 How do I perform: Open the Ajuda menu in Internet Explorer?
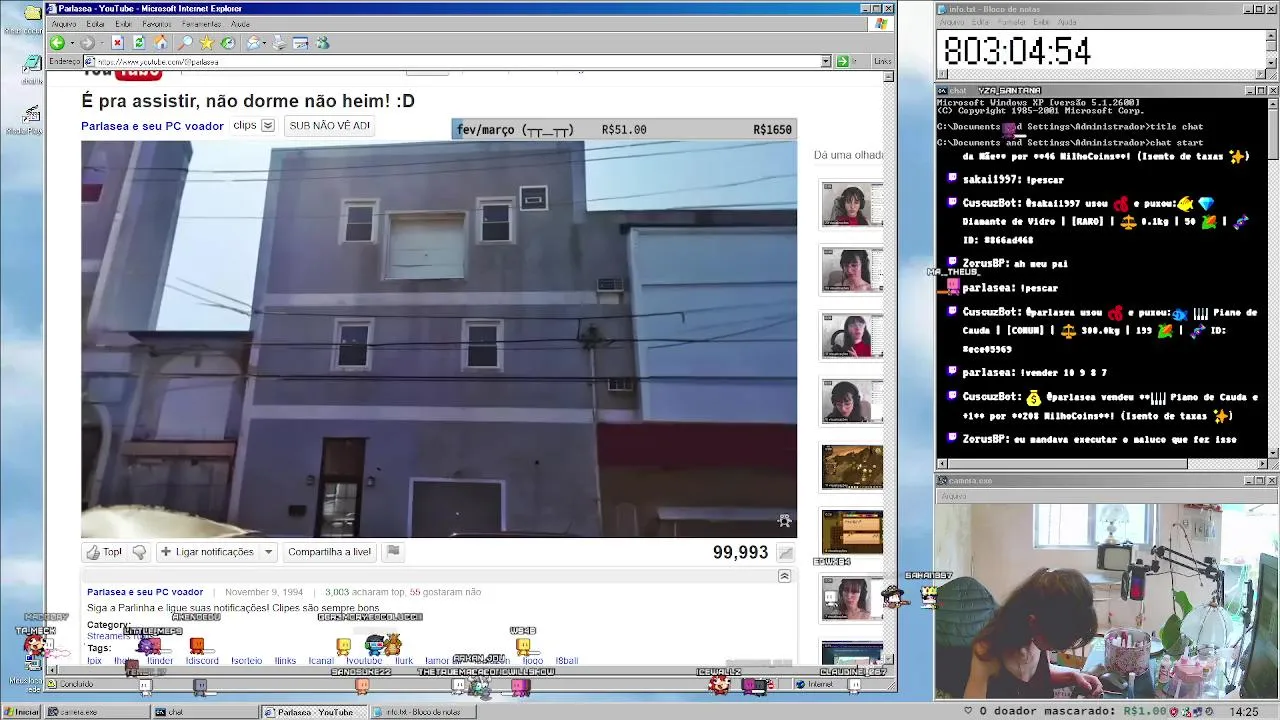click(x=240, y=23)
